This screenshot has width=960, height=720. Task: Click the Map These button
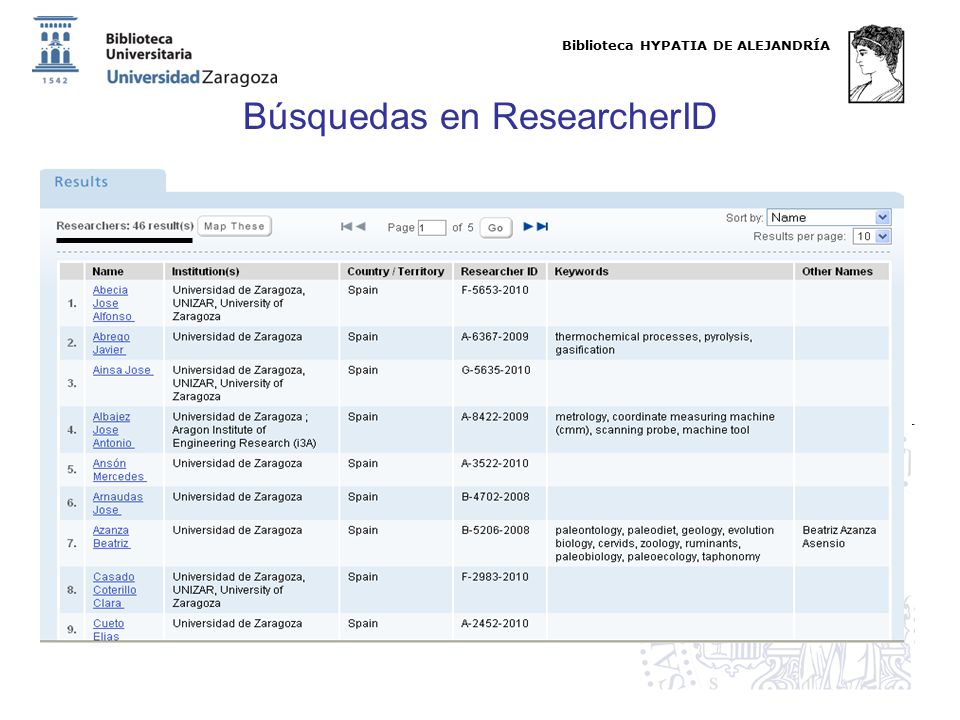click(x=234, y=226)
